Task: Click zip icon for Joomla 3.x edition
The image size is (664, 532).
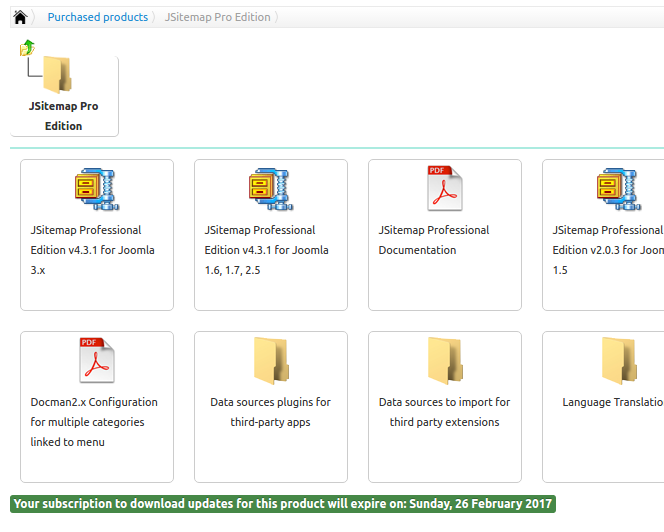Action: pos(97,189)
